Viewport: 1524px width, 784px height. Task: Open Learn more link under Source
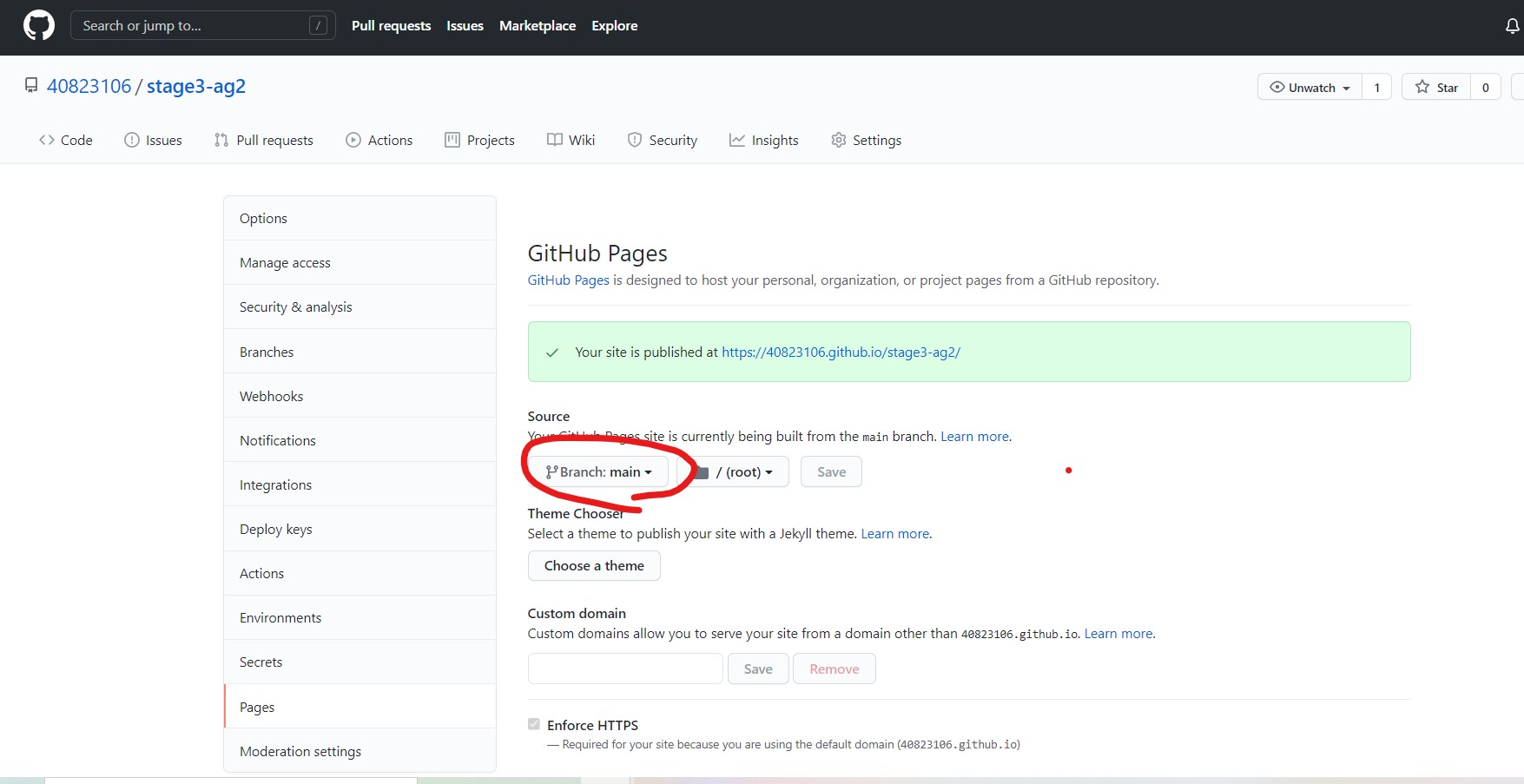pyautogui.click(x=974, y=436)
